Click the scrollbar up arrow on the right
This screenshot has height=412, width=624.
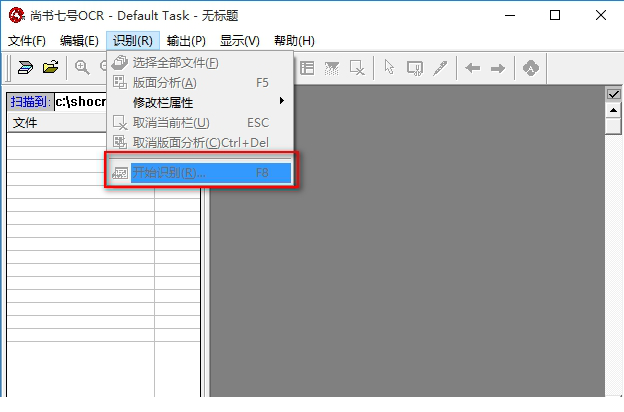point(613,110)
